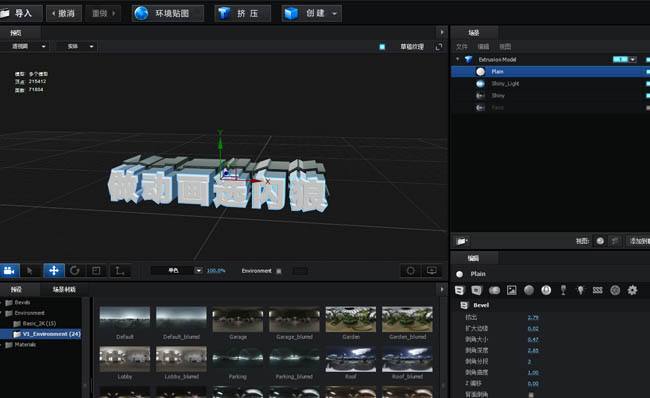This screenshot has width=650, height=398.
Task: Click the 撤消 undo button
Action: coord(63,13)
